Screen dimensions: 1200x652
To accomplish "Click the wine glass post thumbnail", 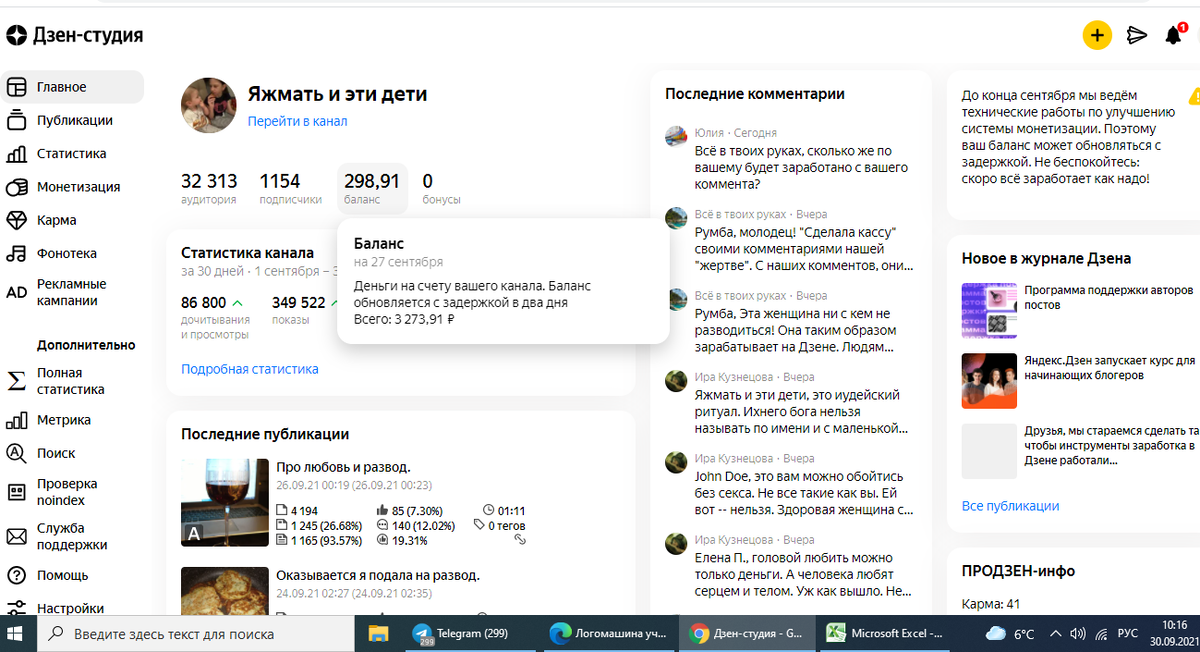I will 226,502.
